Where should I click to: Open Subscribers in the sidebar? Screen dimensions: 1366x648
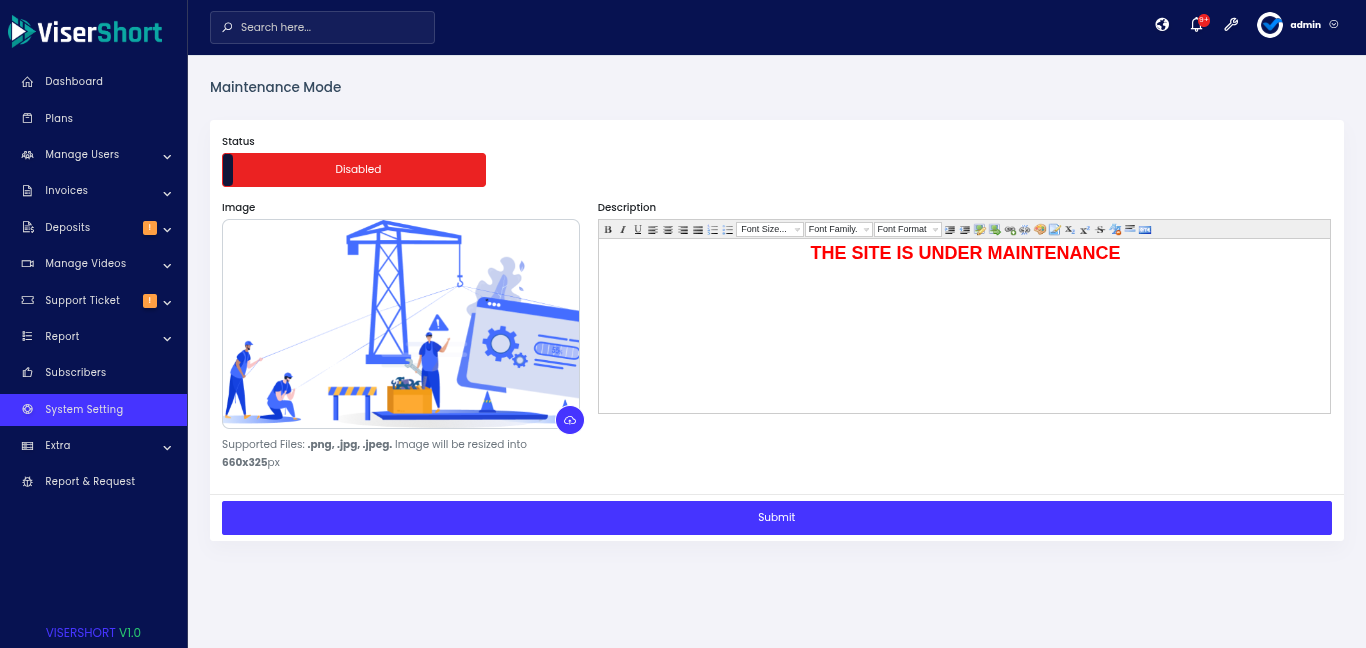click(75, 373)
